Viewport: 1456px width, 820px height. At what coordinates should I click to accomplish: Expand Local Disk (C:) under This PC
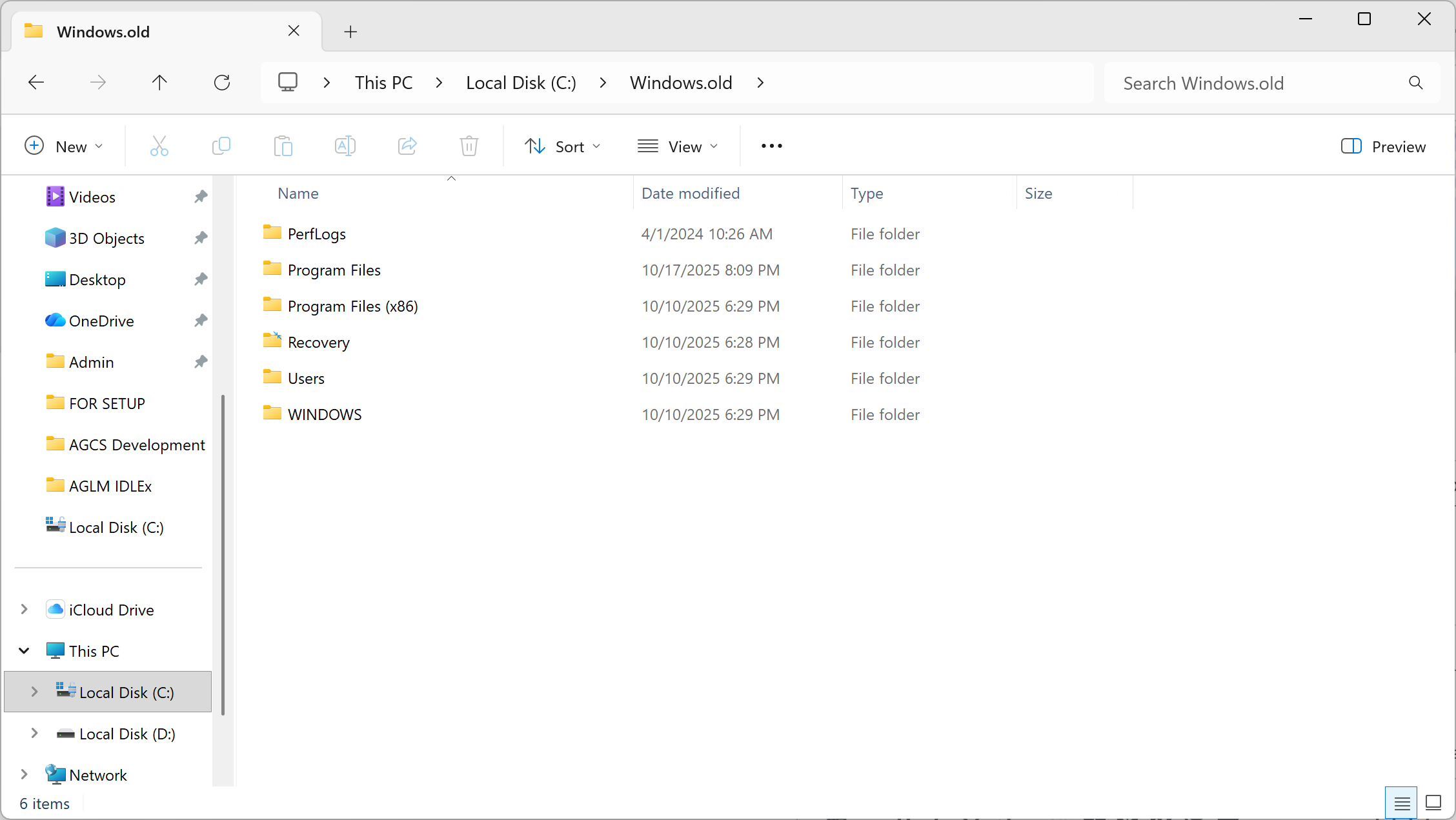(x=35, y=692)
